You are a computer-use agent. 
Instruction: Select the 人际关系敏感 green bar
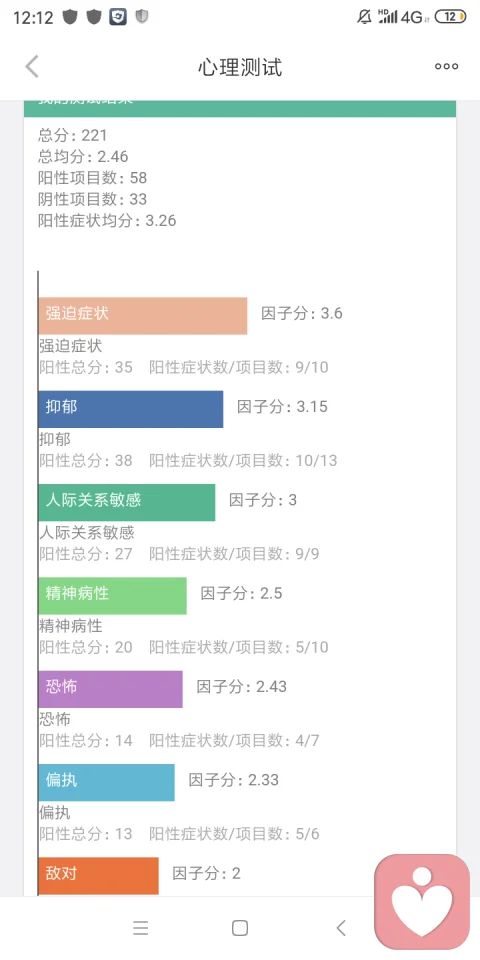point(127,503)
